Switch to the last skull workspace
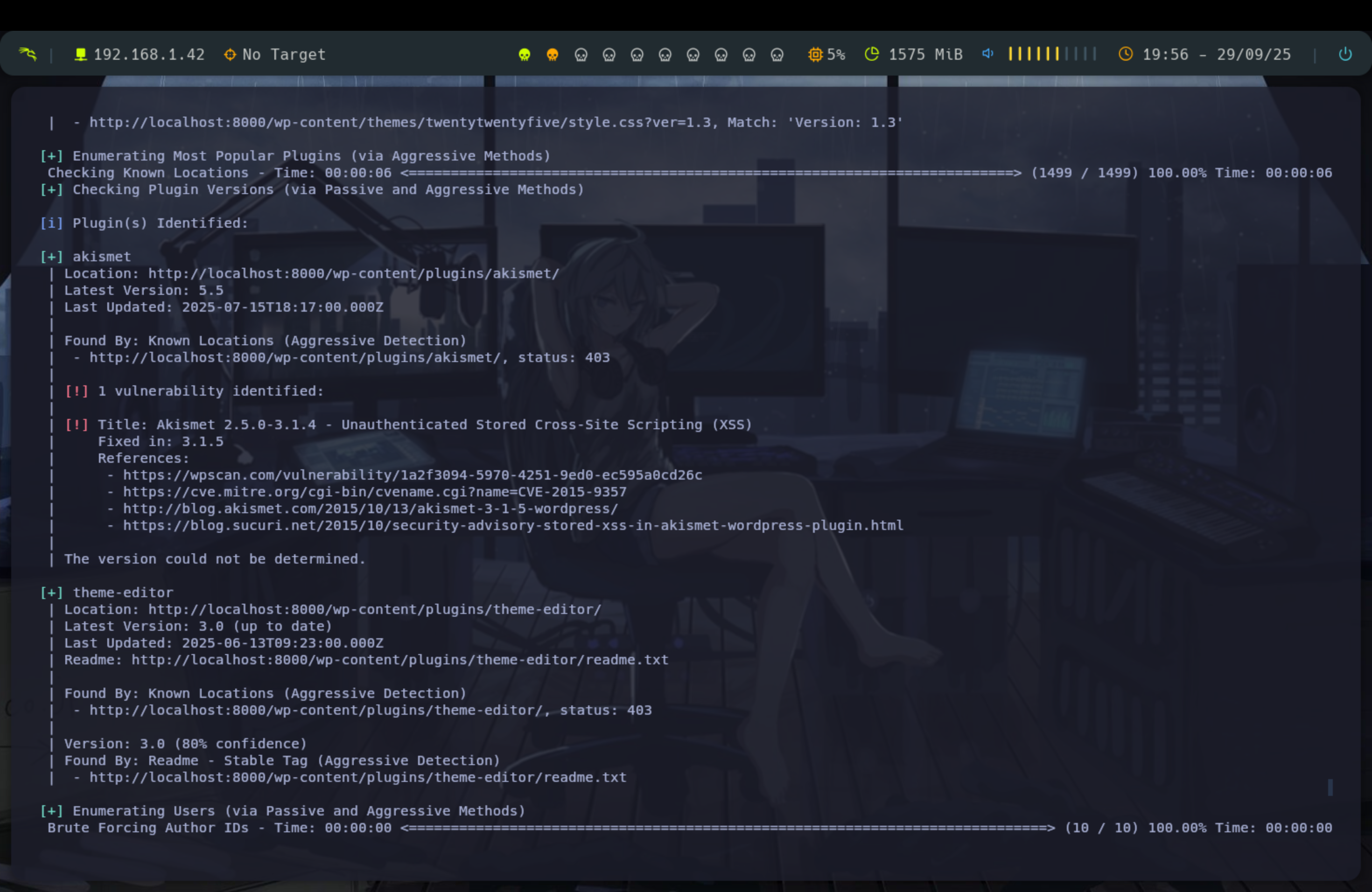Viewport: 1372px width, 892px height. click(x=777, y=55)
